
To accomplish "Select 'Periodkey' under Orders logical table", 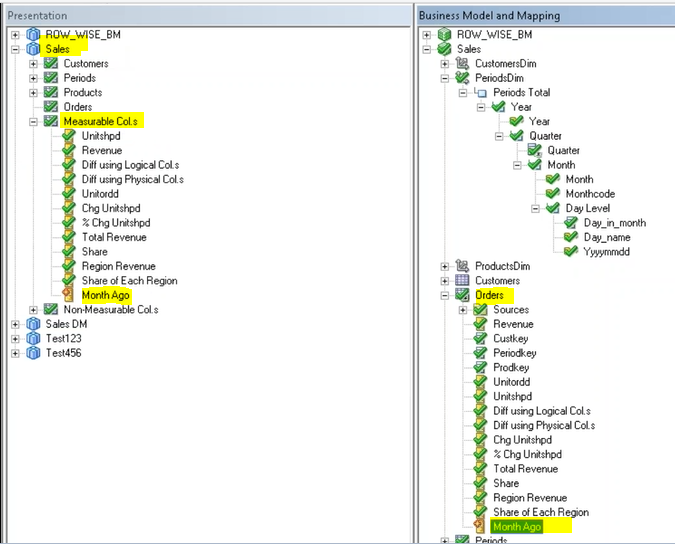I will [x=515, y=353].
